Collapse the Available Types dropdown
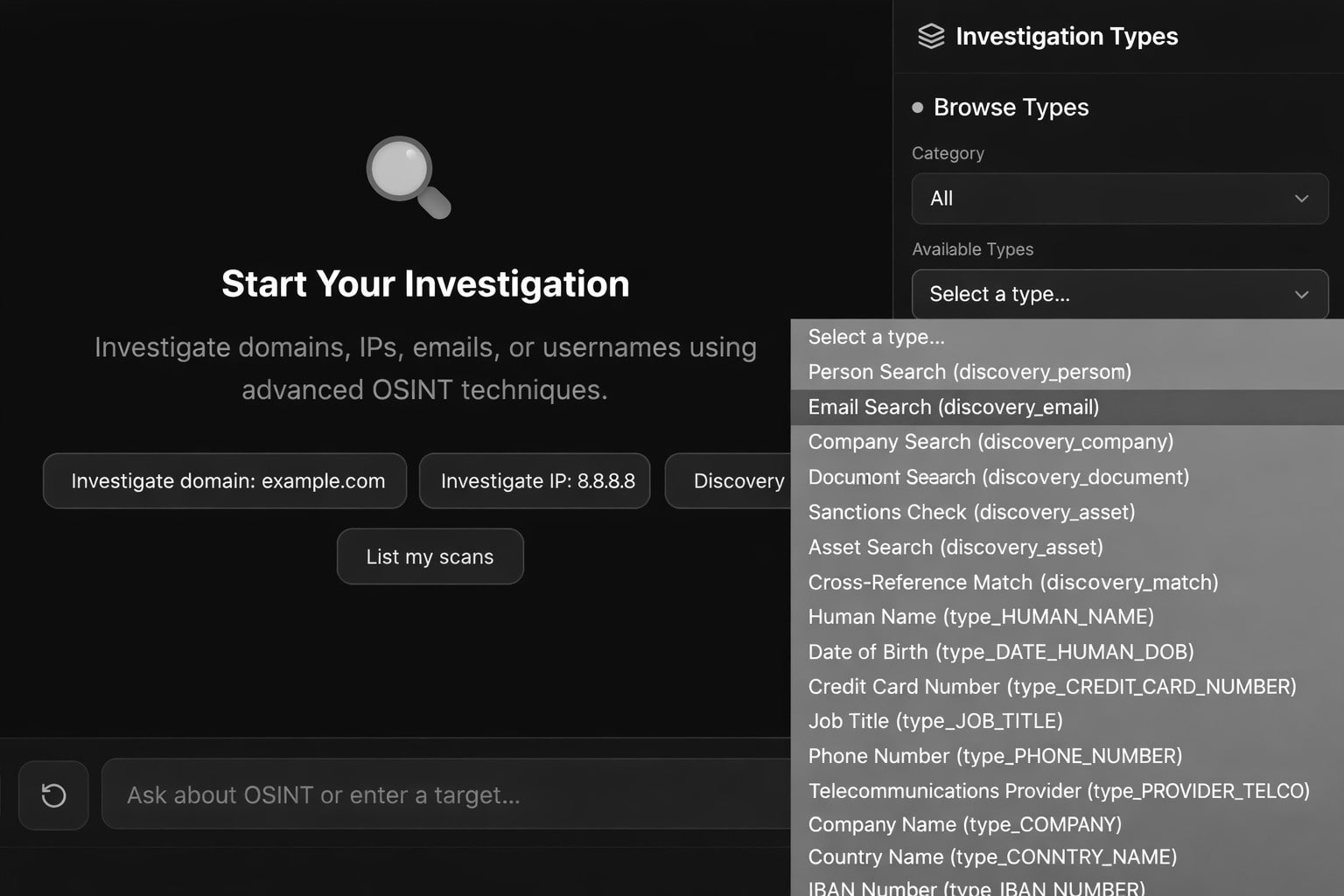This screenshot has width=1344, height=896. 1119,294
